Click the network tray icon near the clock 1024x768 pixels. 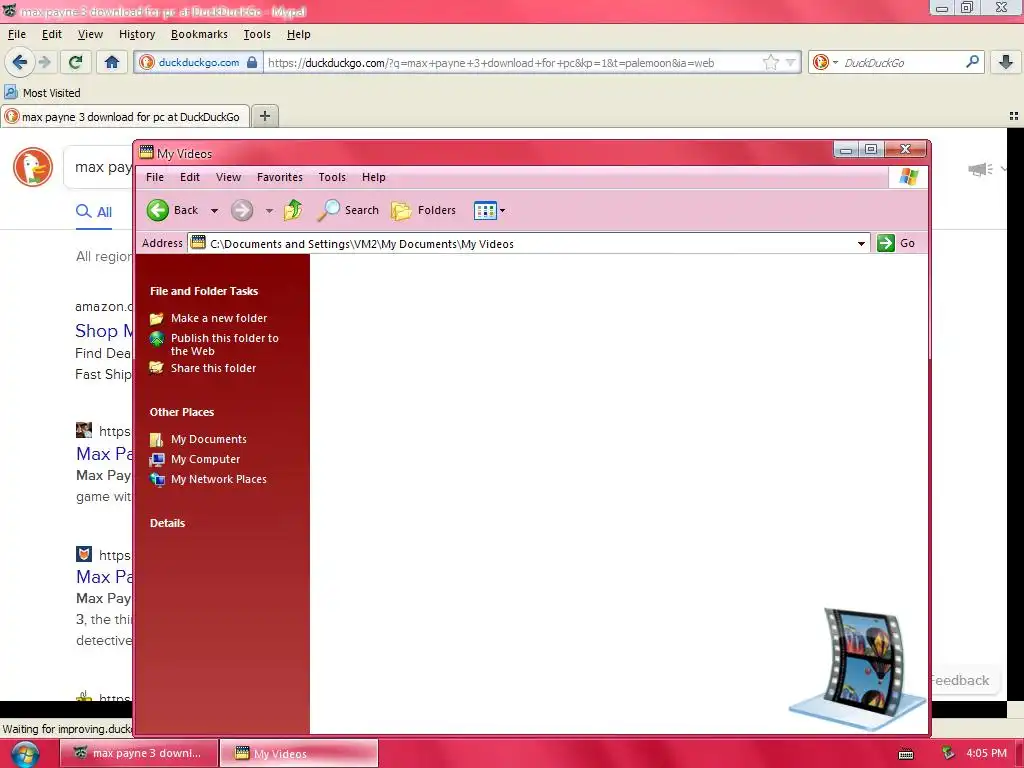949,753
